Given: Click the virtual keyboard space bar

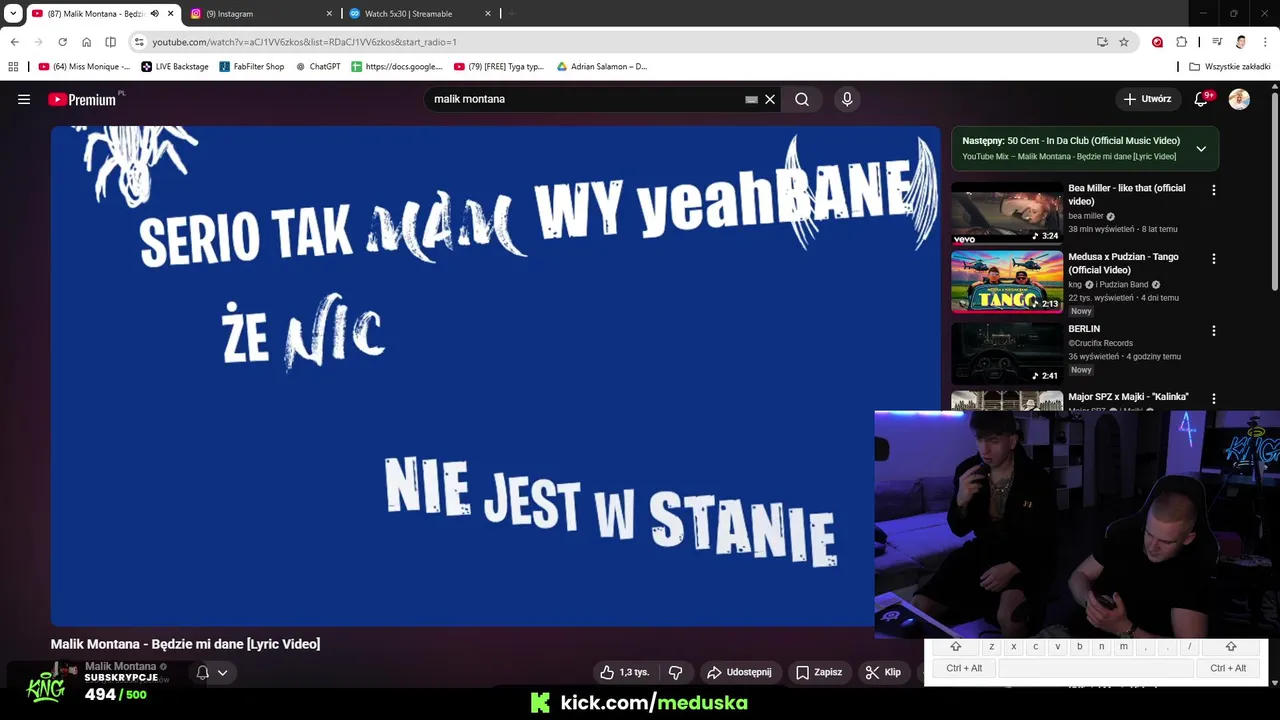Looking at the screenshot, I should 1096,668.
